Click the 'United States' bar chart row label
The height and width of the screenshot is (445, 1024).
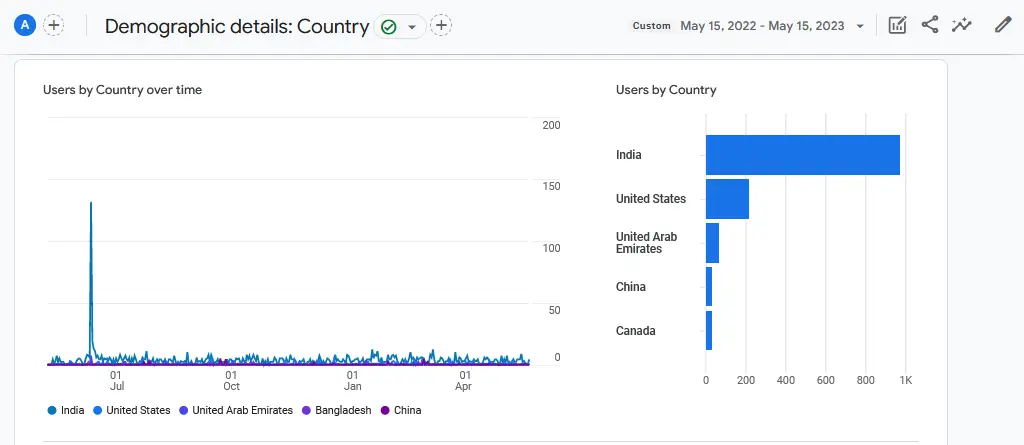click(651, 199)
